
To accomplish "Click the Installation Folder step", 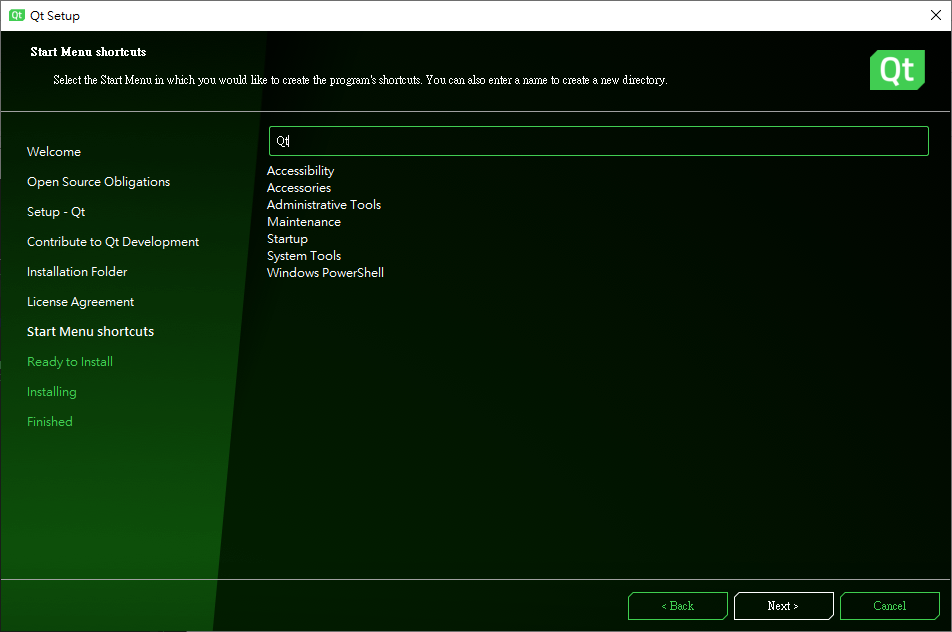I will click(77, 271).
